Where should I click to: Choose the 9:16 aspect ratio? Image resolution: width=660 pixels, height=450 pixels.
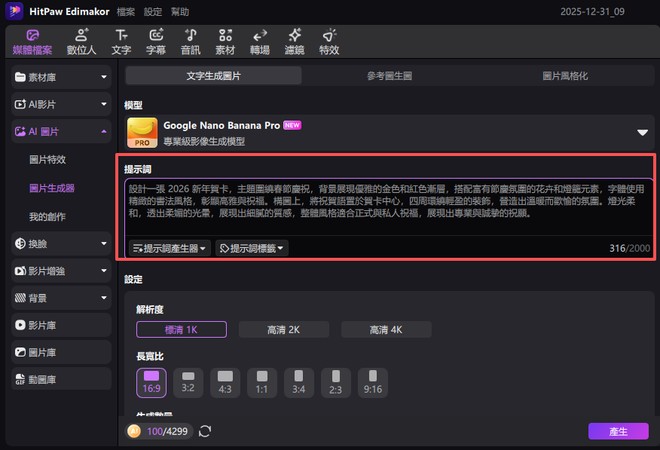[373, 383]
